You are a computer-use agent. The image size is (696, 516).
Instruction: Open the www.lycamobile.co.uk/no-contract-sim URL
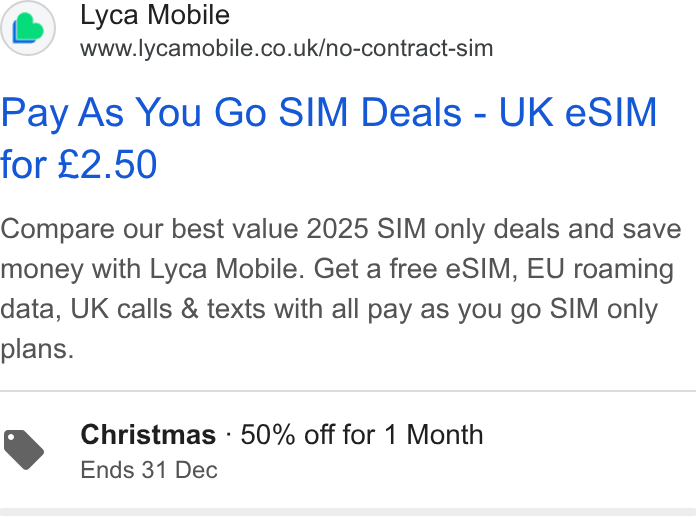(287, 48)
